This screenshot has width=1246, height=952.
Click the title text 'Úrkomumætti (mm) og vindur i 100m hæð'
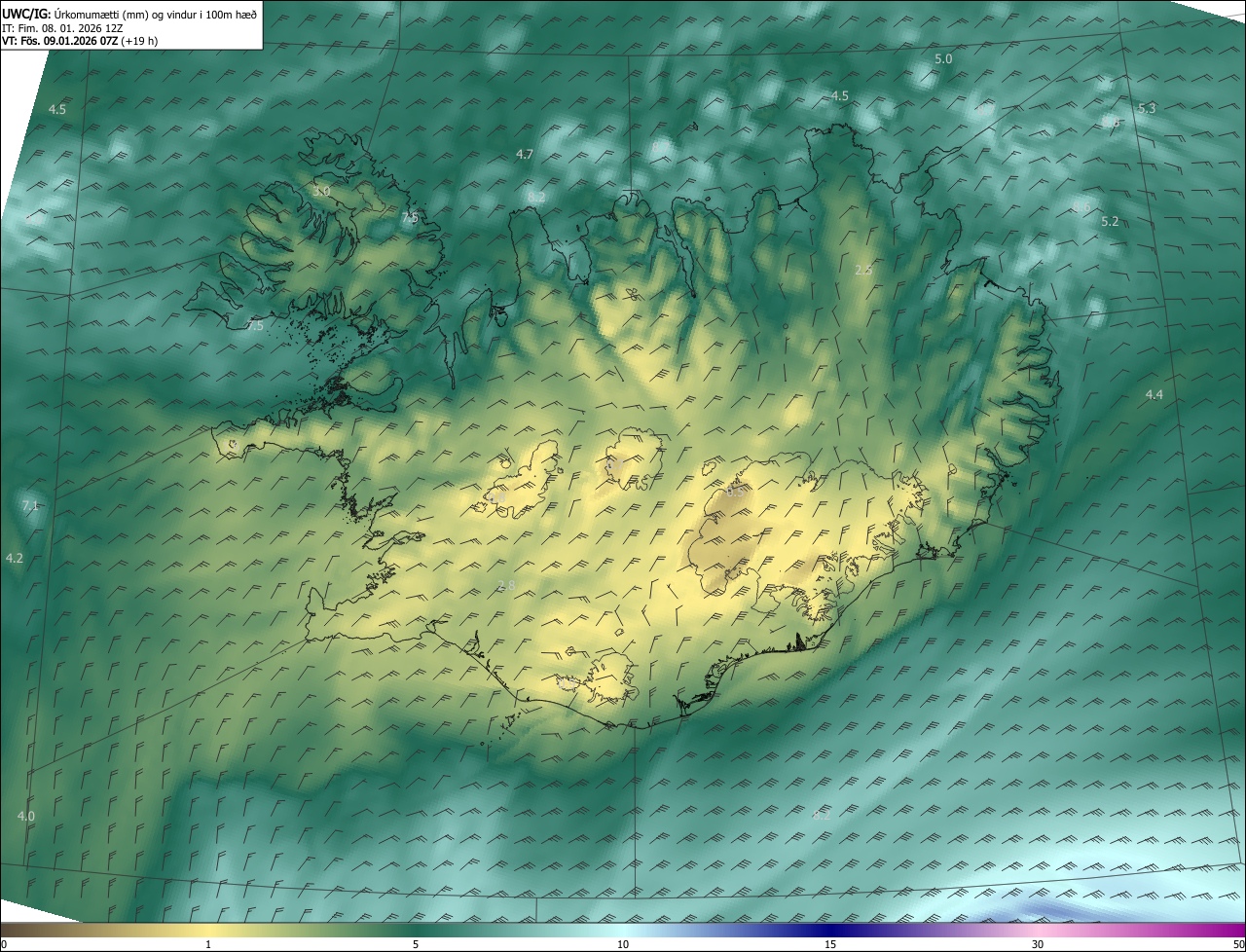point(157,14)
